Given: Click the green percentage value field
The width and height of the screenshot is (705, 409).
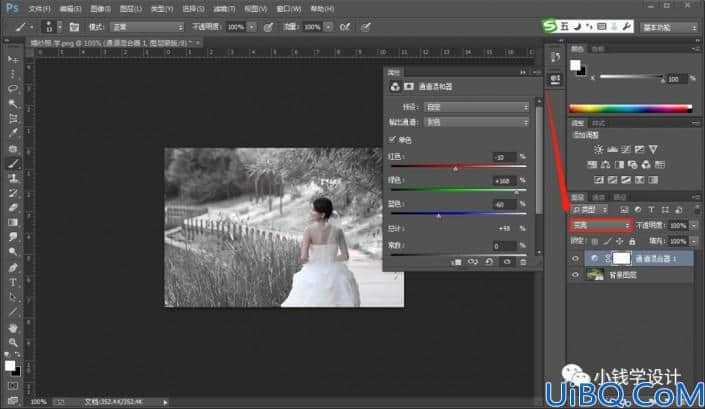Looking at the screenshot, I should [504, 181].
